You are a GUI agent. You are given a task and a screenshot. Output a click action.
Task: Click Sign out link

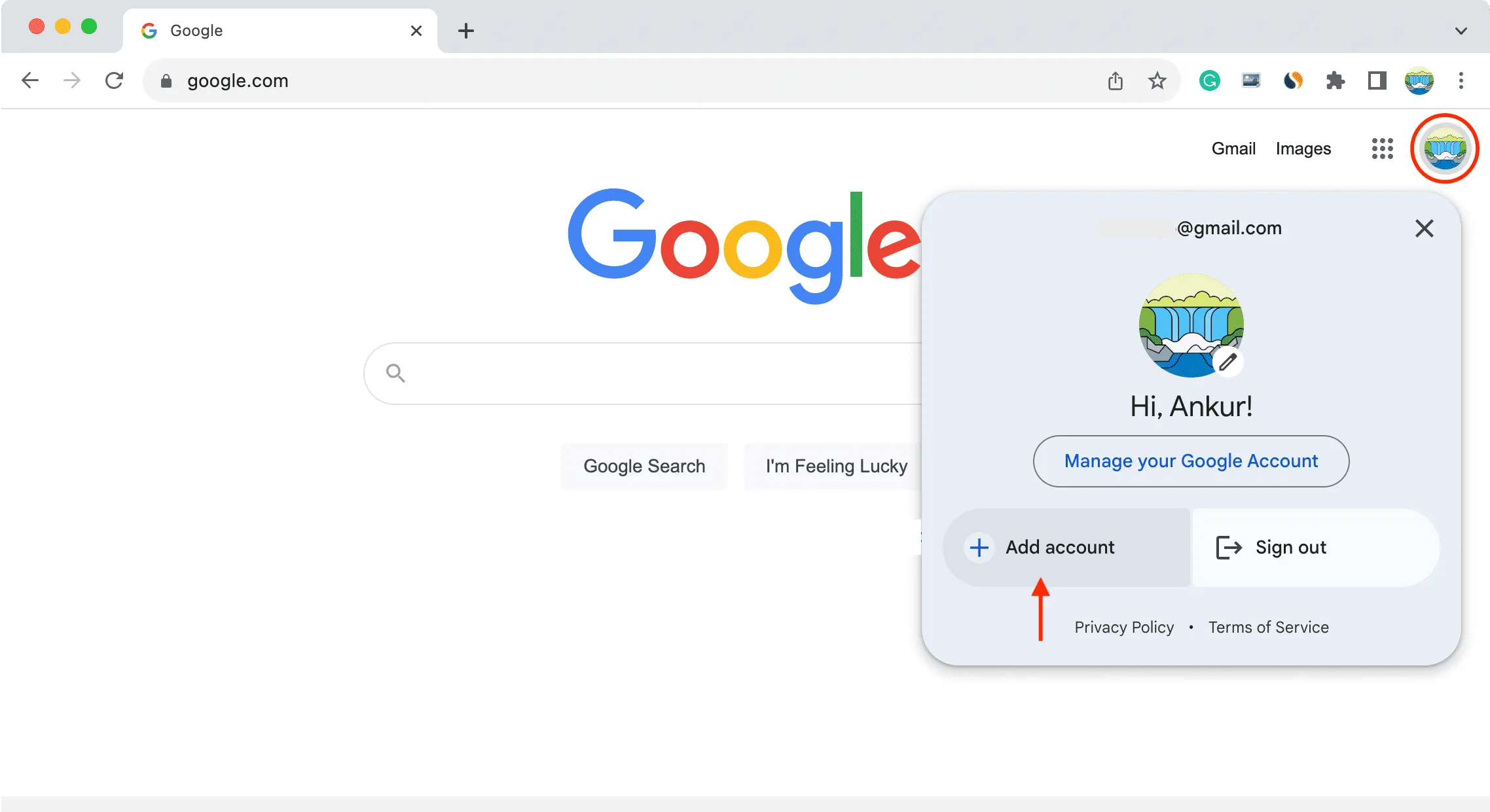pos(1290,547)
